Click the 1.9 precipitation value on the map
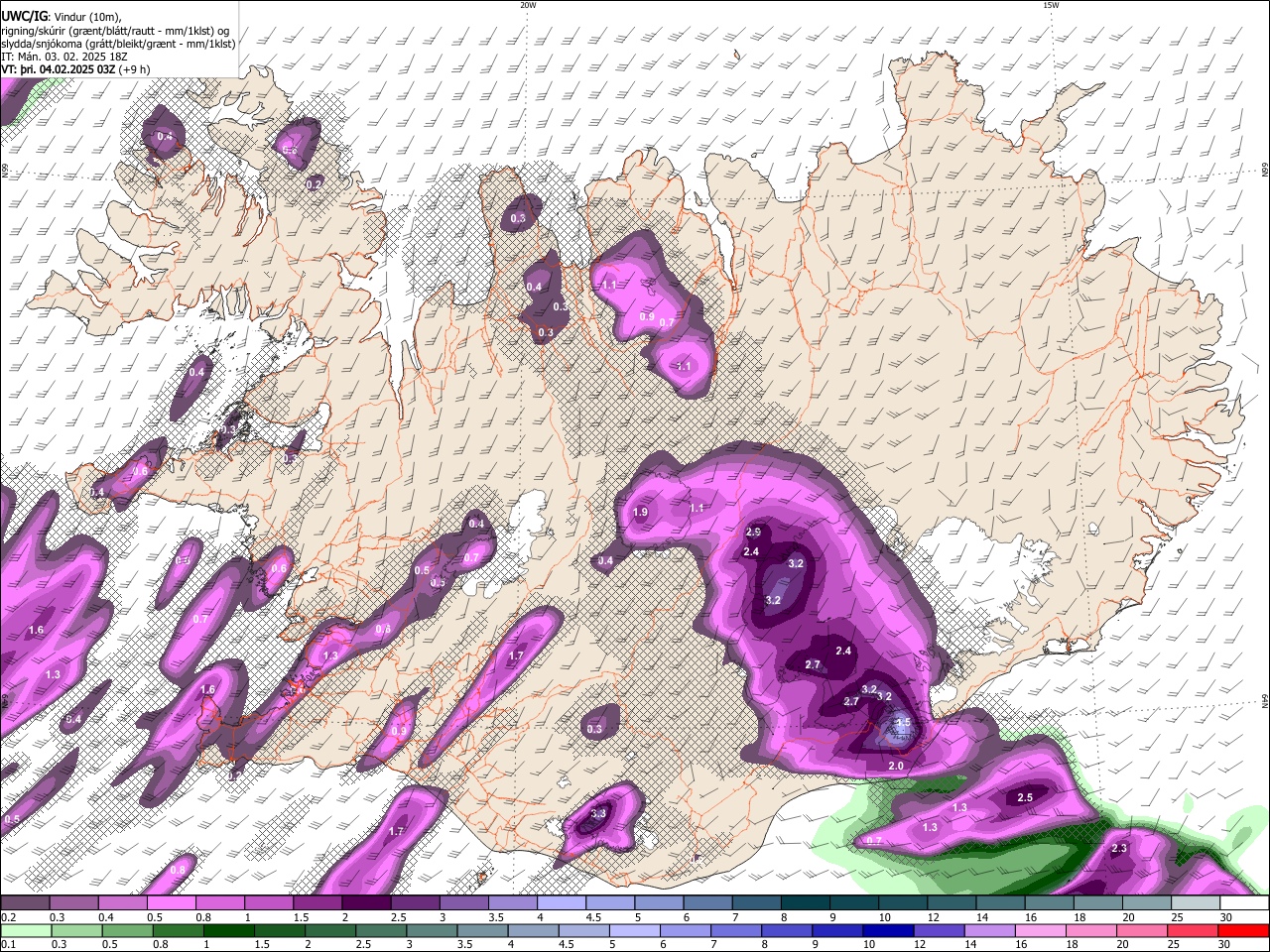Image resolution: width=1270 pixels, height=952 pixels. tap(640, 513)
